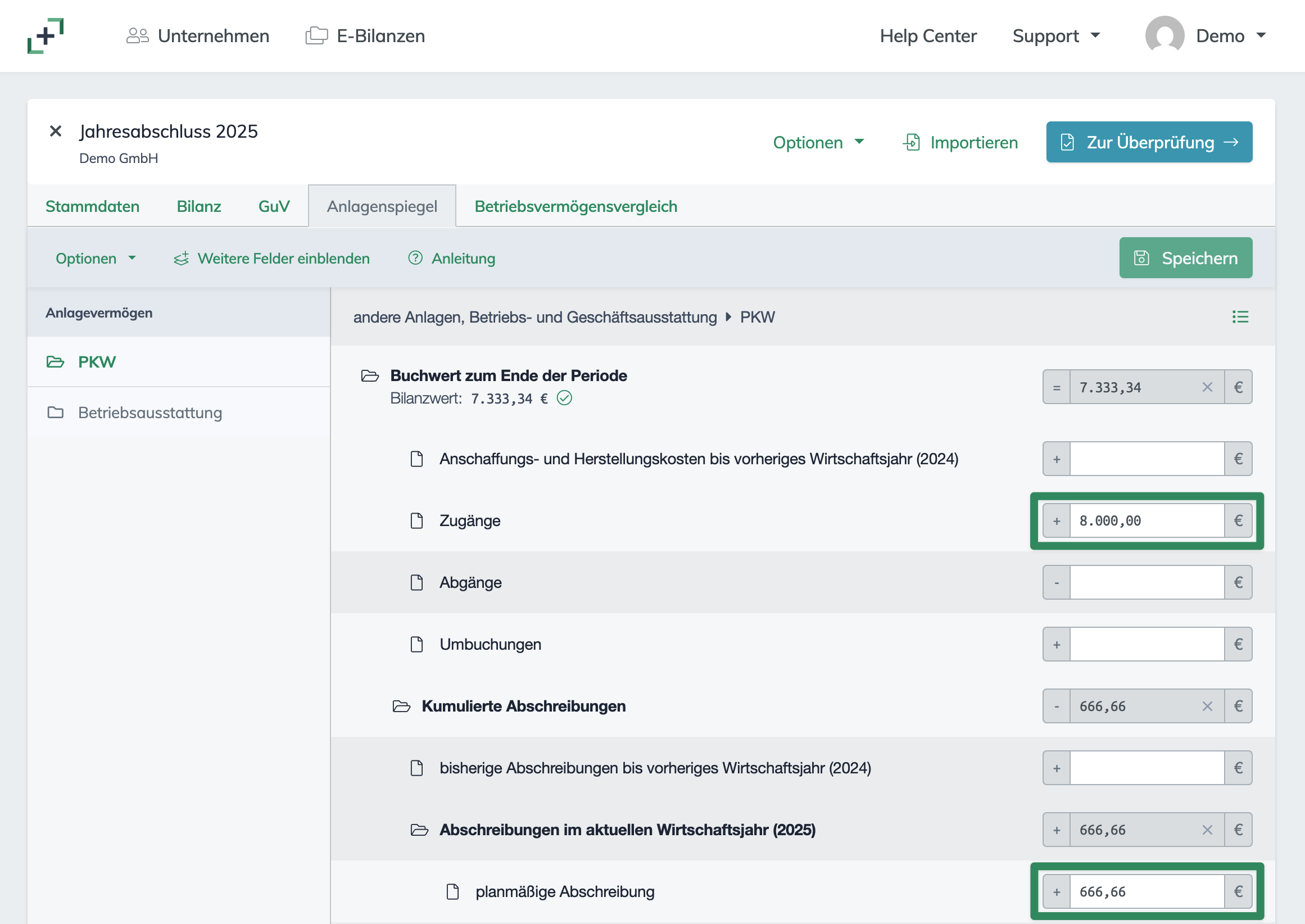Viewport: 1305px width, 924px height.
Task: Close the Jahresabschluss 2025 view
Action: [56, 132]
